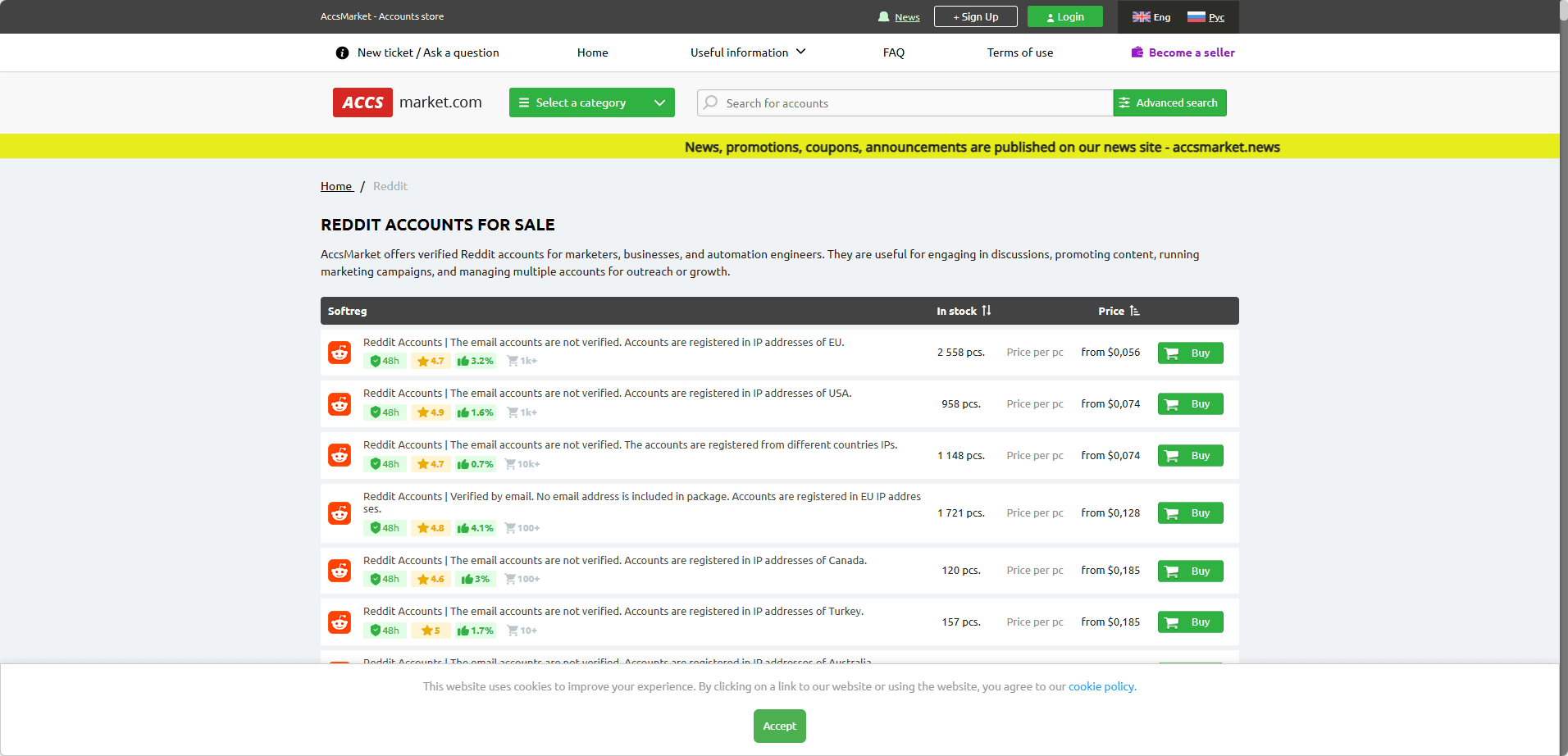Click the 'from $0,185' price for Turkey
The height and width of the screenshot is (756, 1568).
[x=1110, y=622]
